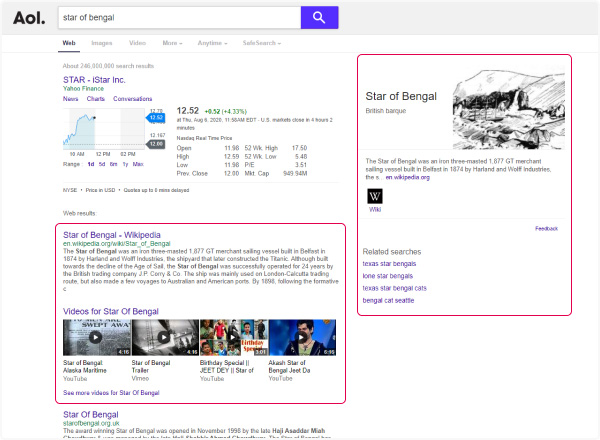Click the Star of Bengal barque sketch image
This screenshot has width=600, height=440.
pos(509,109)
